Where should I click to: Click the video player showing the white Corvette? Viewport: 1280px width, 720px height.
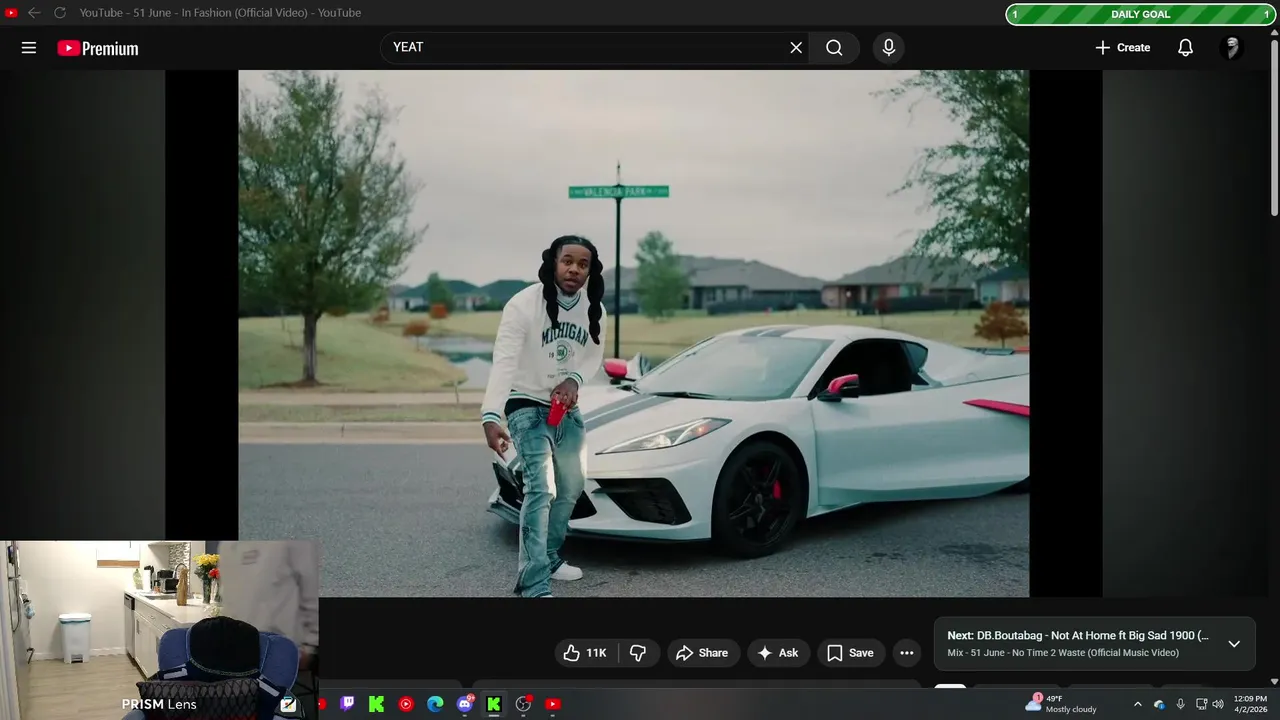(x=633, y=333)
